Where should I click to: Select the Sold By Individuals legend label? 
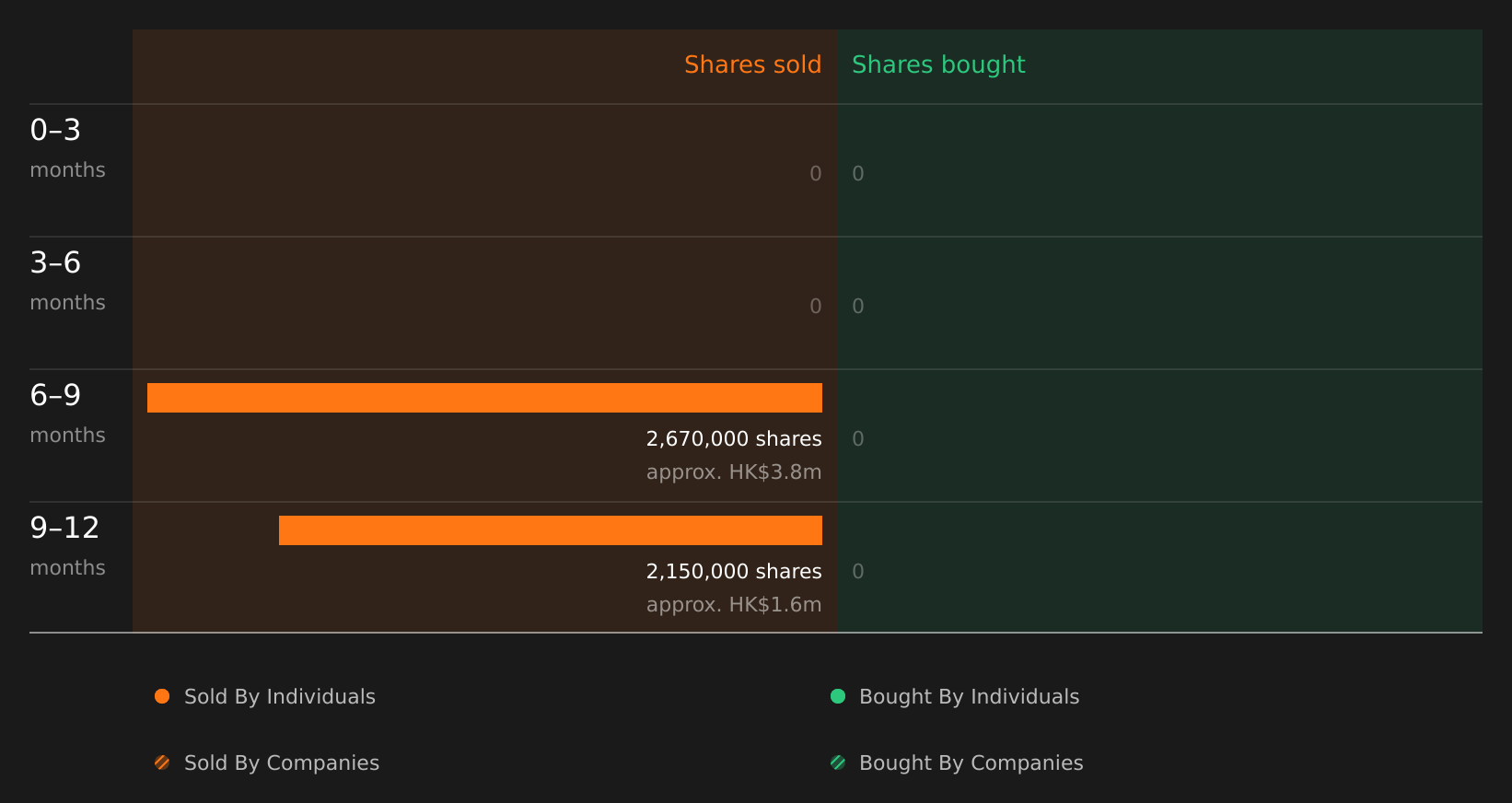280,697
